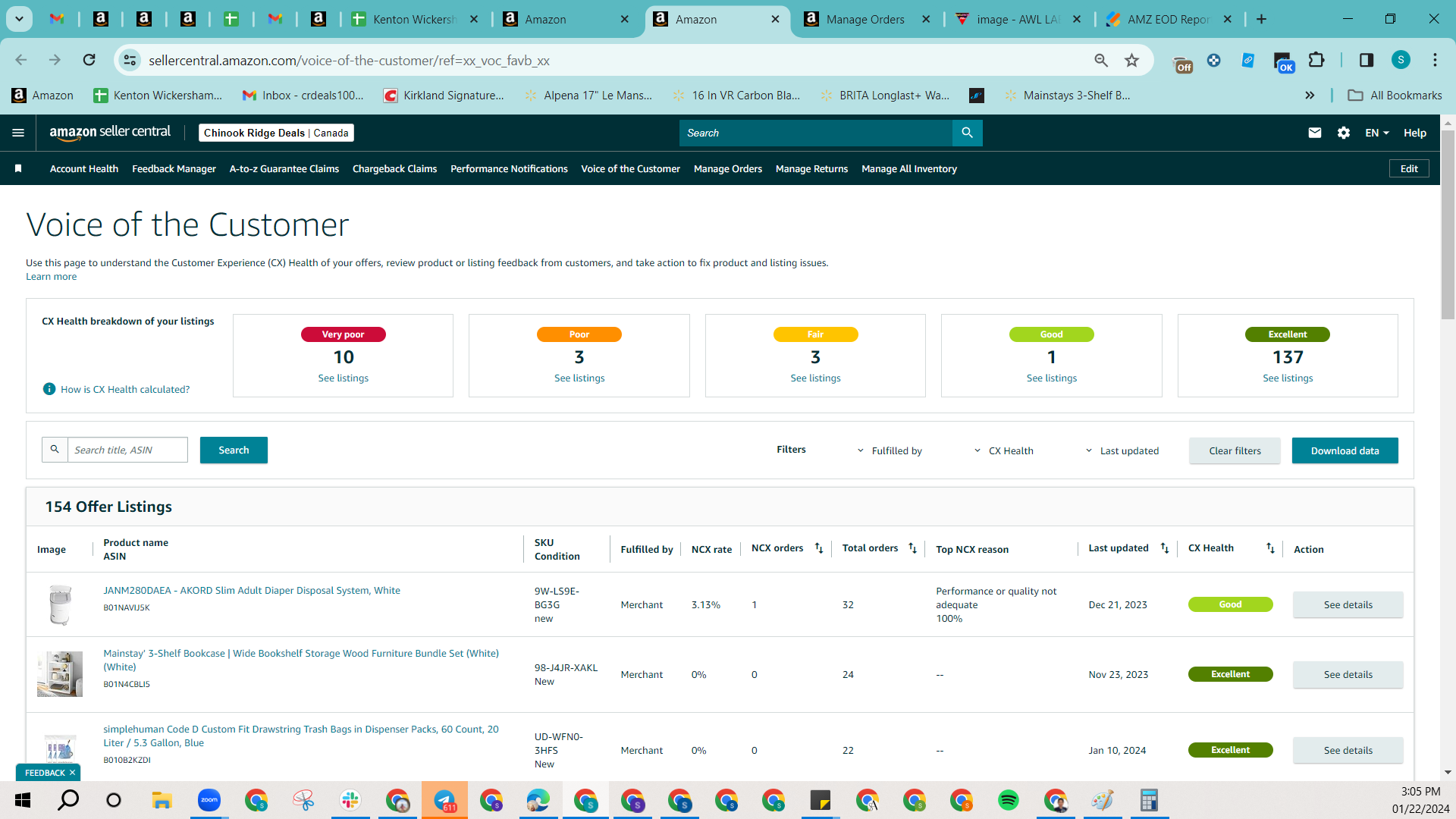1456x819 pixels.
Task: Open Account Health menu item
Action: (84, 168)
